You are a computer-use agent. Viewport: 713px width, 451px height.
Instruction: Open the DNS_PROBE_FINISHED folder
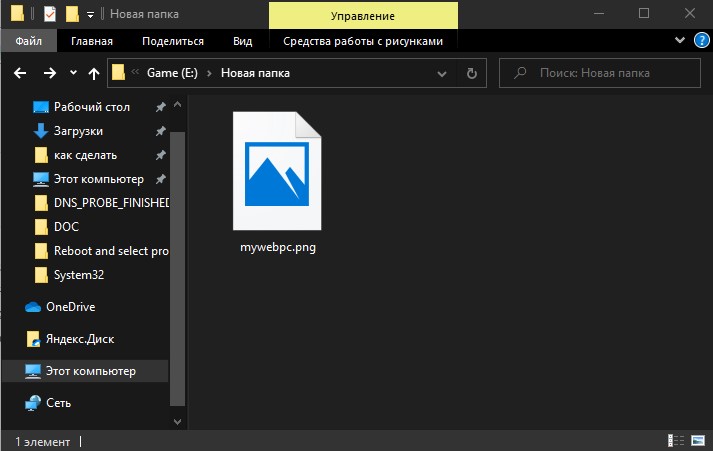[111, 203]
